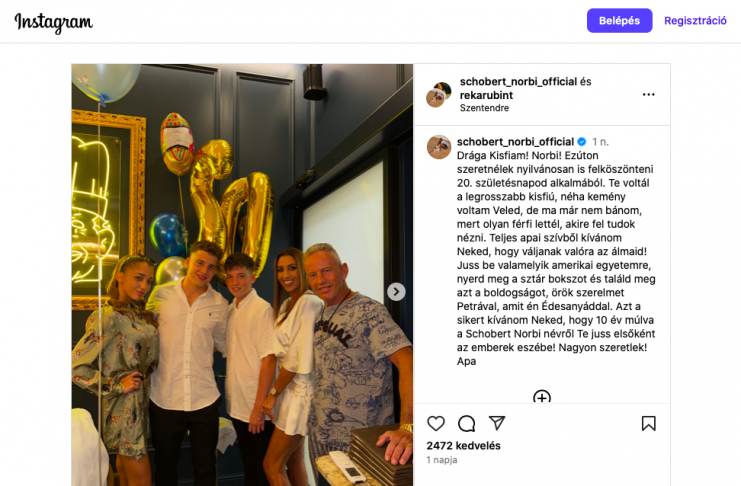This screenshot has height=486, width=741.
Task: Click the blue verified badge
Action: point(582,142)
